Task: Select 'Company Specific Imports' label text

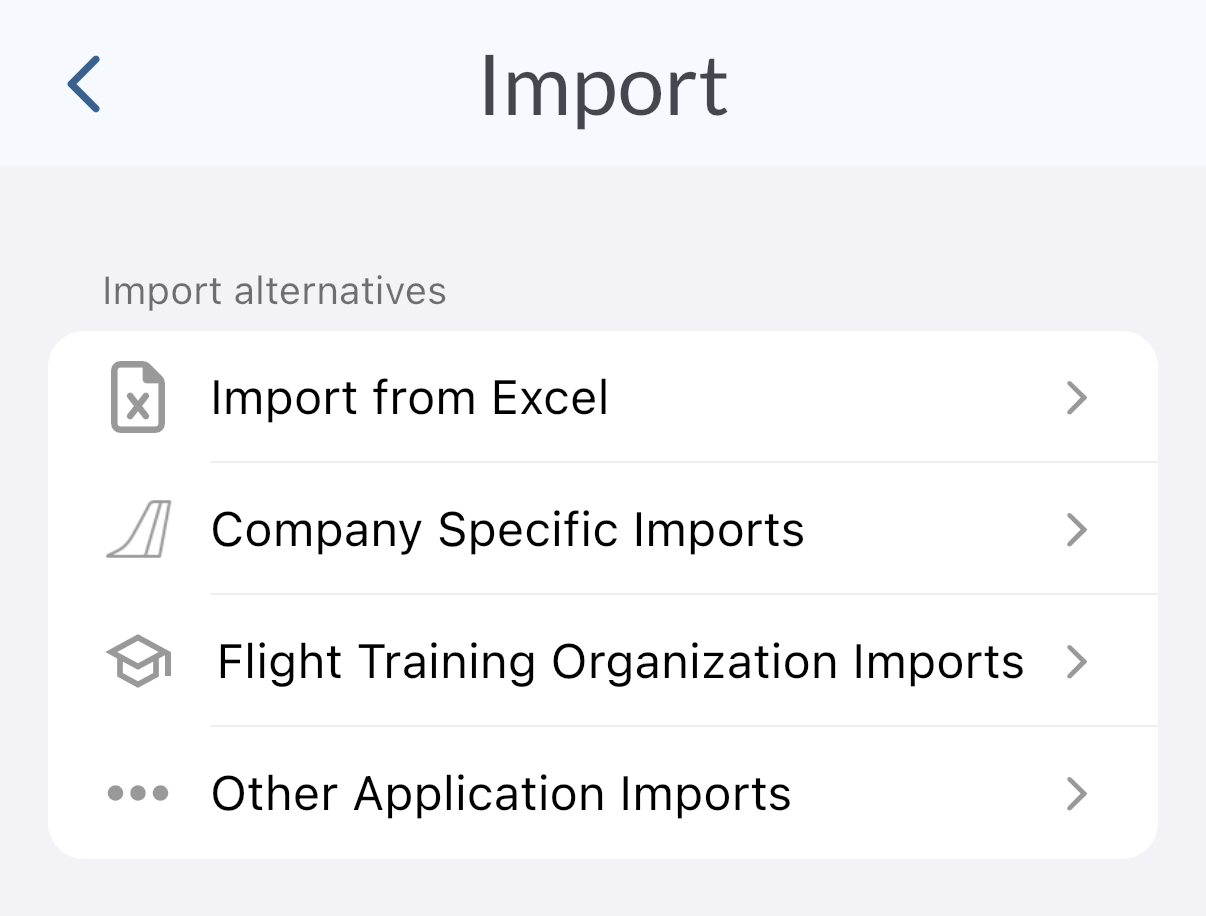Action: [x=507, y=530]
